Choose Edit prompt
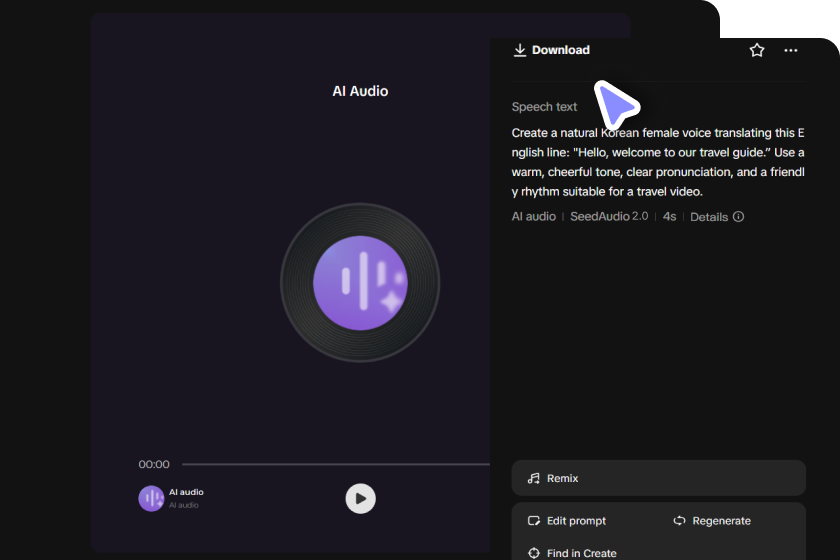 576,521
